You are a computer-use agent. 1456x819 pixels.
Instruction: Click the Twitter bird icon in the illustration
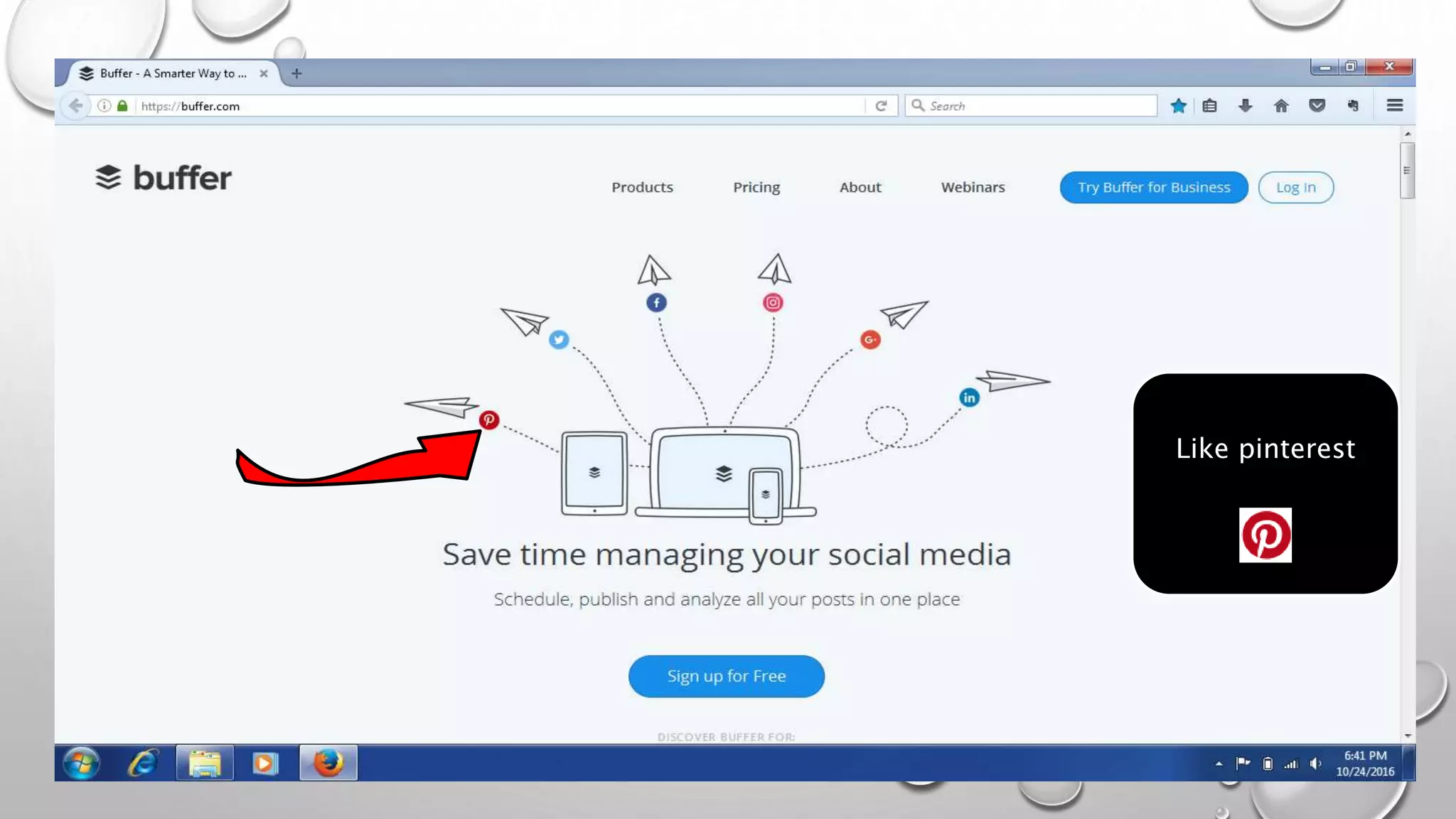tap(559, 339)
